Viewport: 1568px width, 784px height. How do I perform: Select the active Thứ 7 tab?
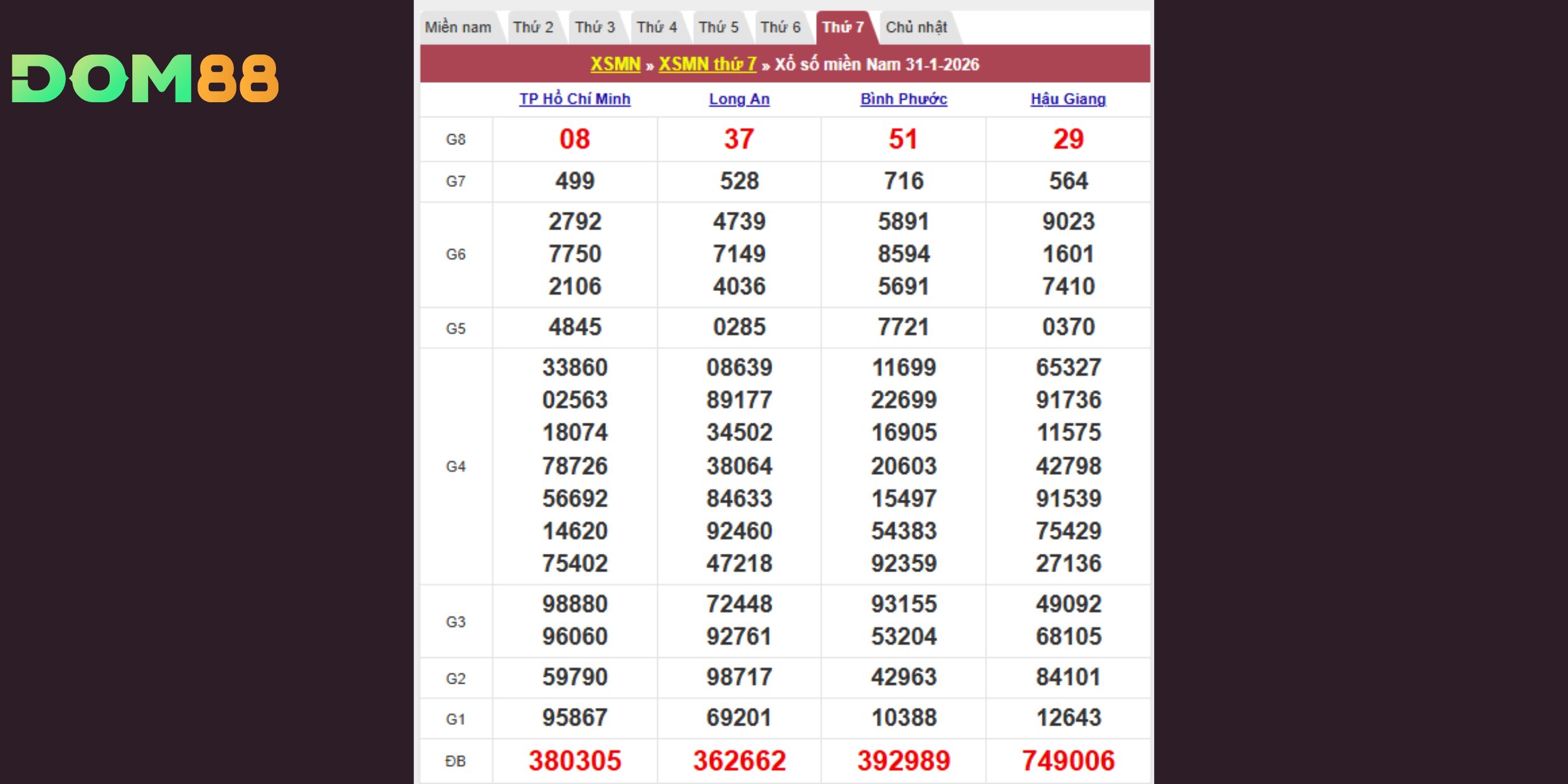point(843,28)
